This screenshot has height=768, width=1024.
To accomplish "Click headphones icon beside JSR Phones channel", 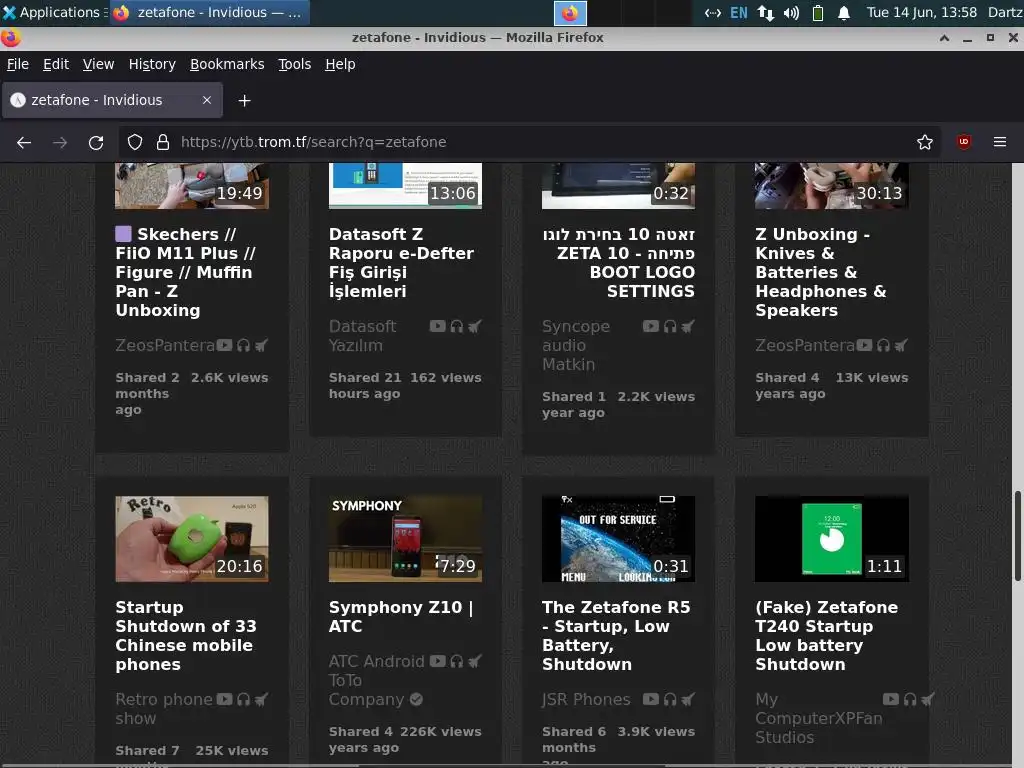I will [670, 699].
